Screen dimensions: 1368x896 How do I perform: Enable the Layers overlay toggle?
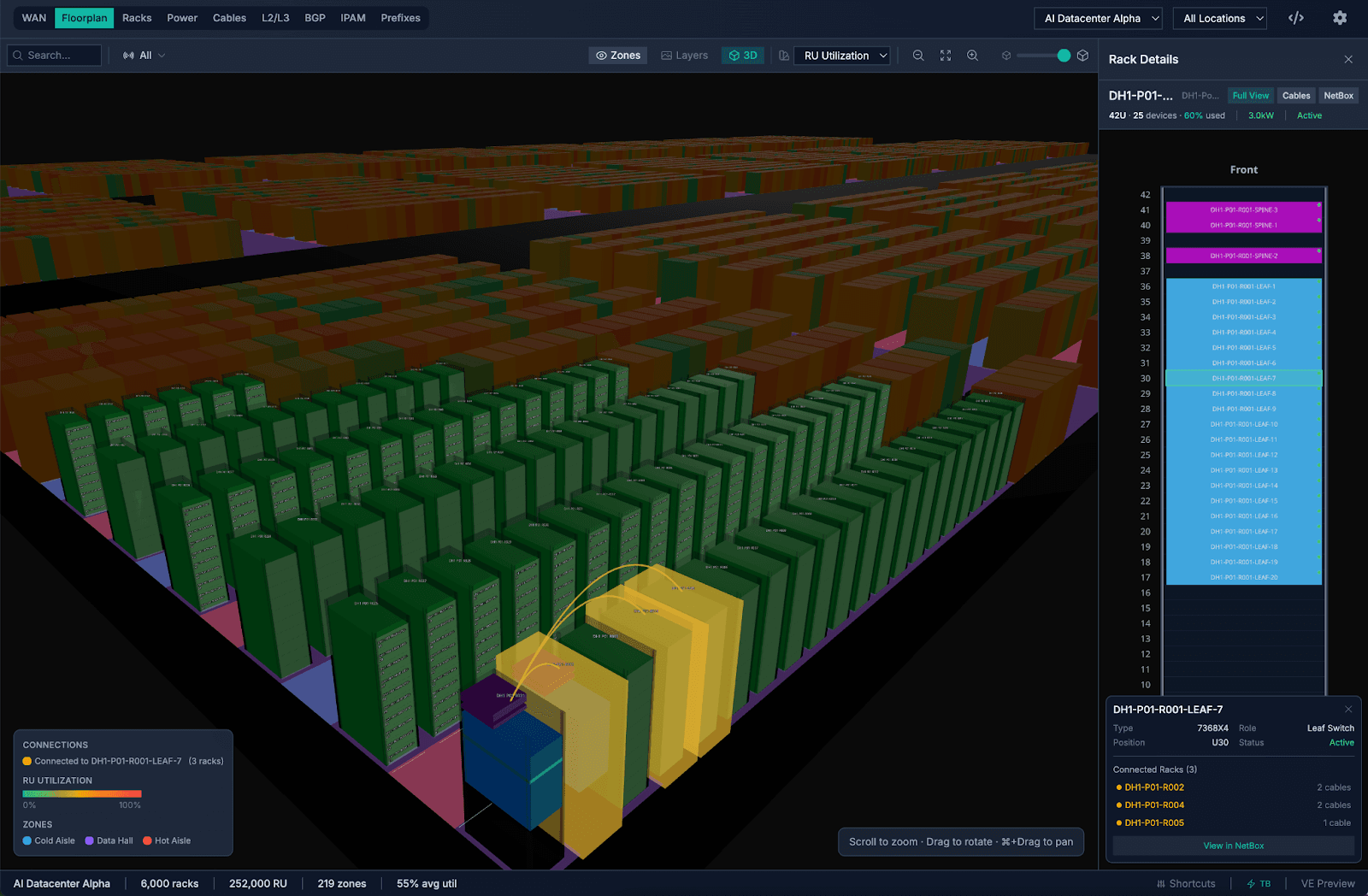684,55
